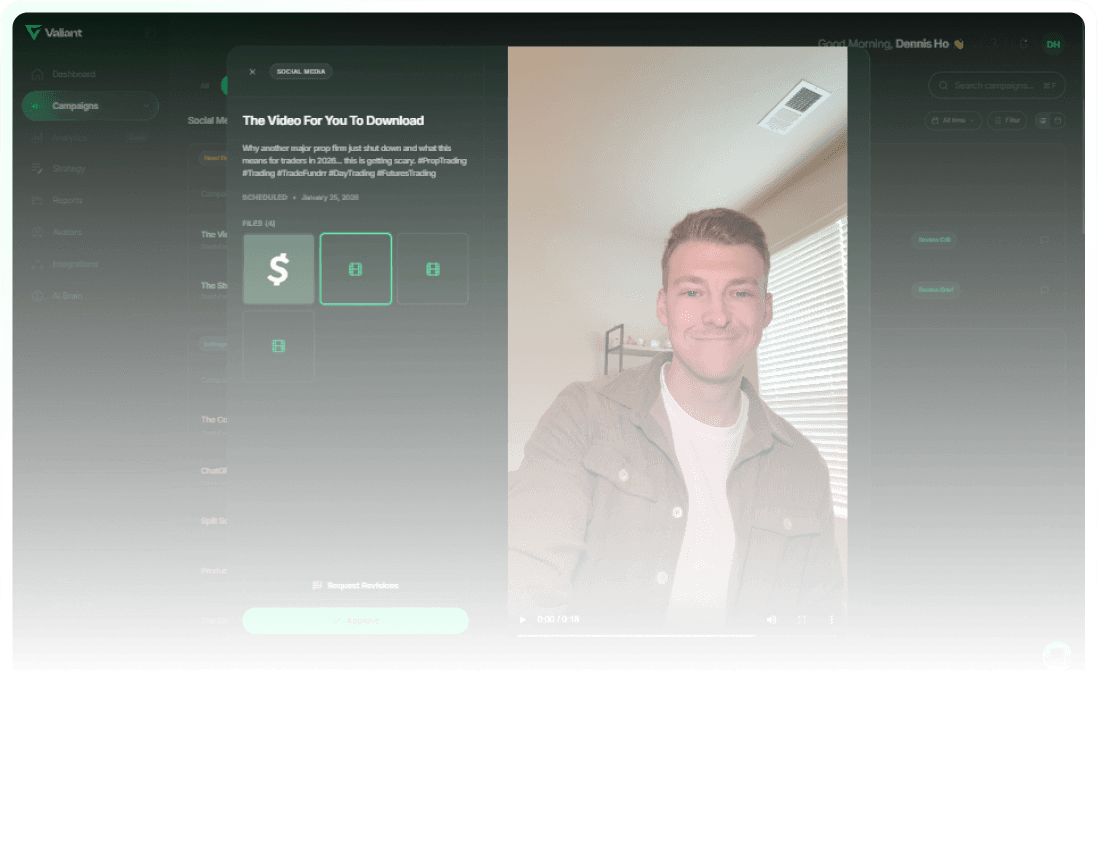The height and width of the screenshot is (850, 1098).
Task: Click the Search campaigns field
Action: 996,85
